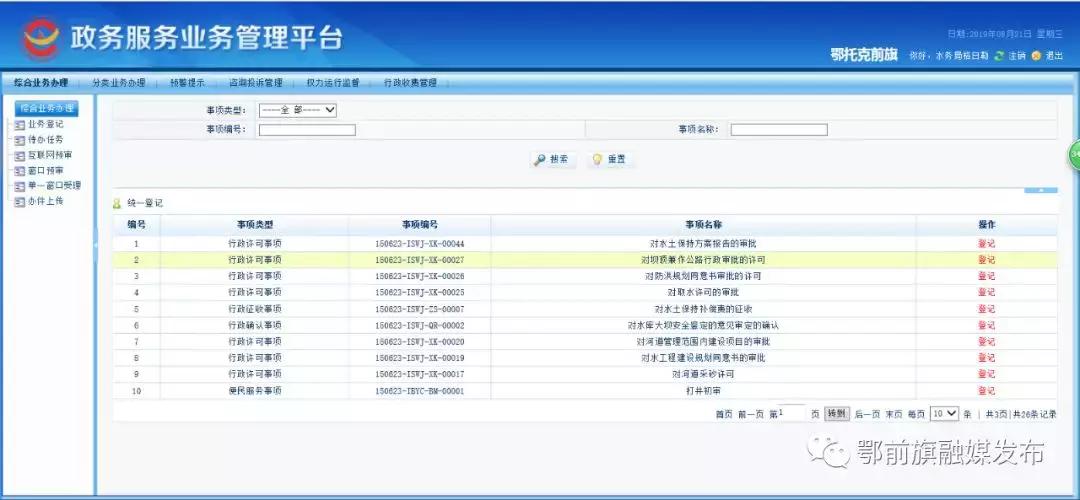
Task: Click 登记 for 对水土保持补偿费的征收
Action: click(986, 309)
